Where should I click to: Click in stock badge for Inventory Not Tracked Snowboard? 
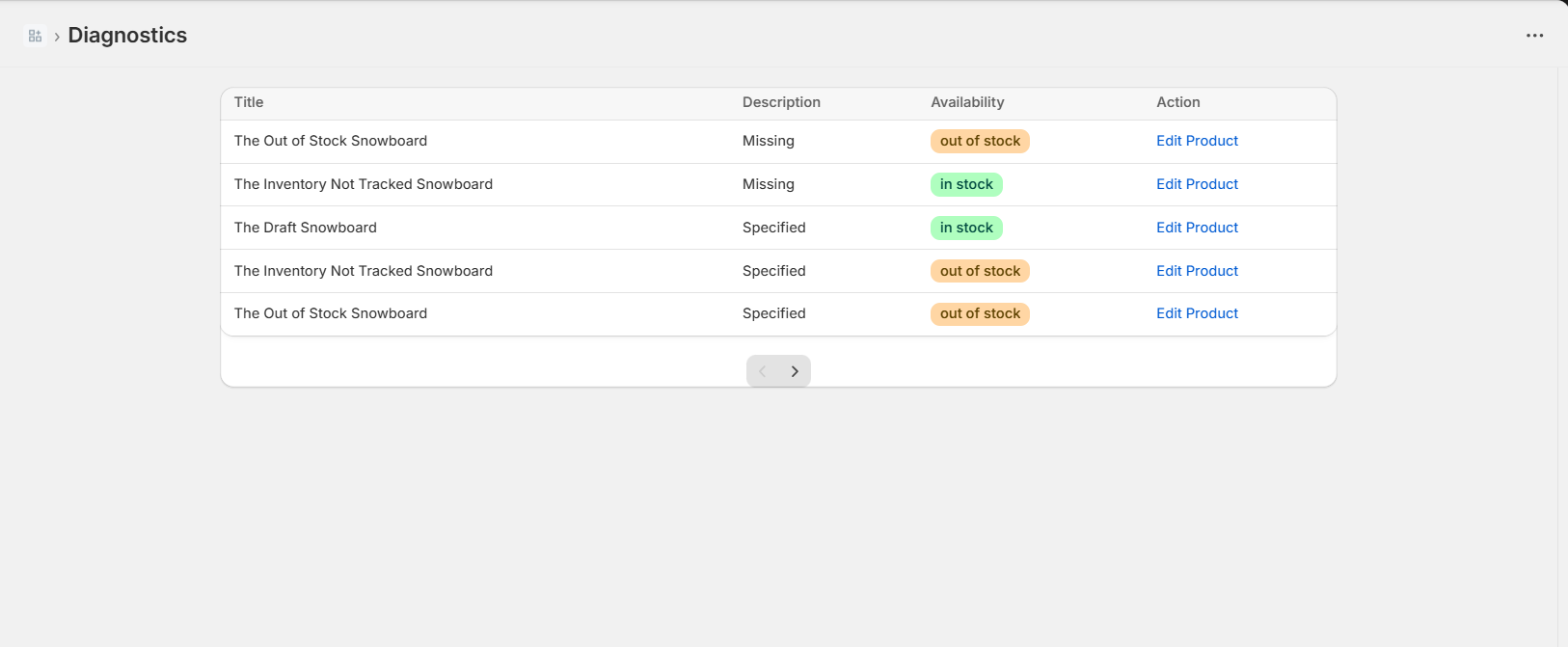tap(966, 184)
